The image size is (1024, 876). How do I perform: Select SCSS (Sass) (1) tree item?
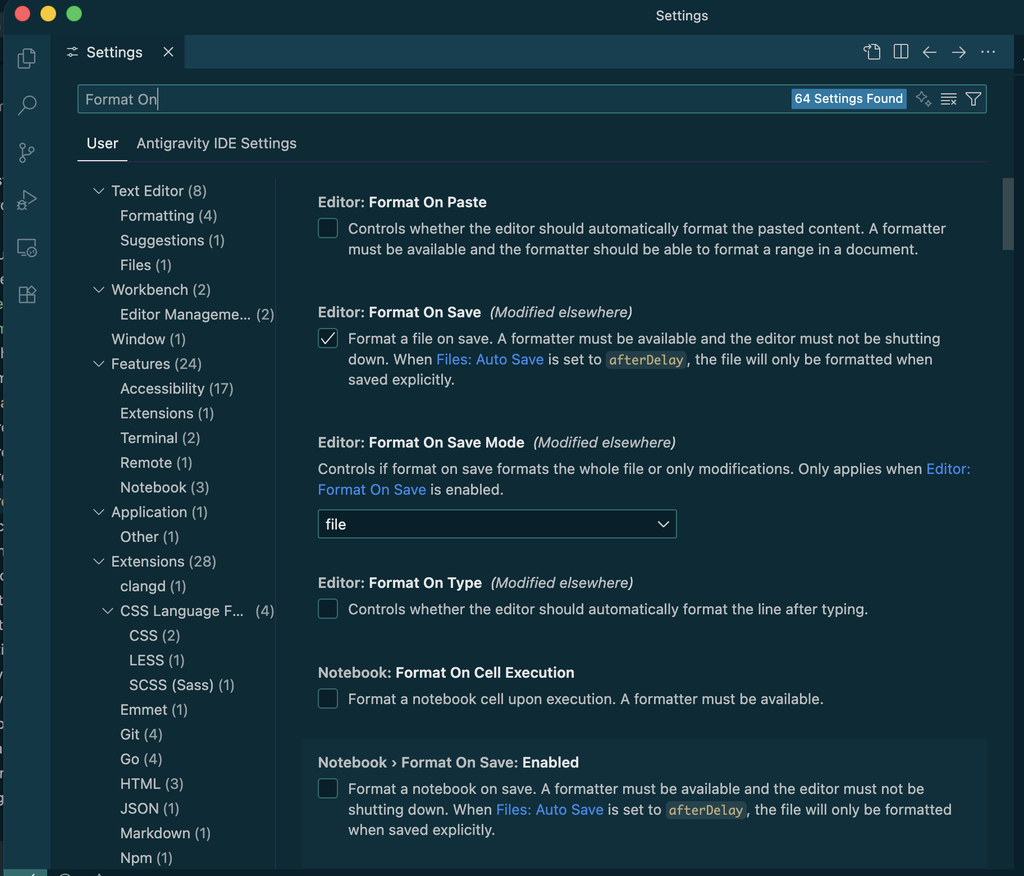[182, 685]
